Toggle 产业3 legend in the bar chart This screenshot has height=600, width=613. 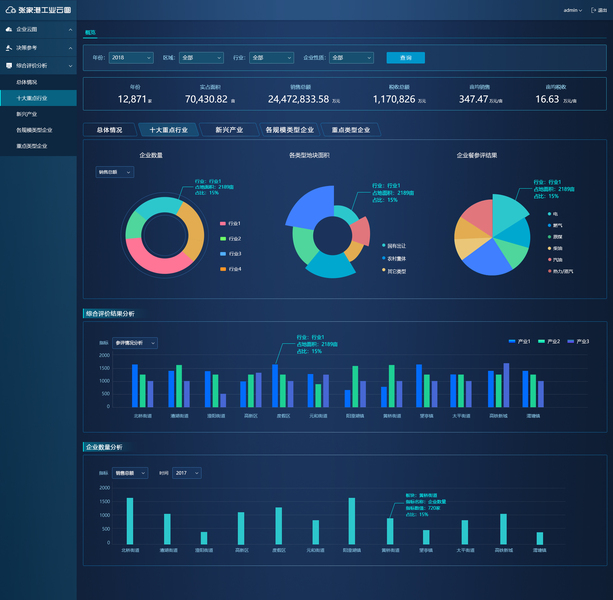(x=578, y=342)
